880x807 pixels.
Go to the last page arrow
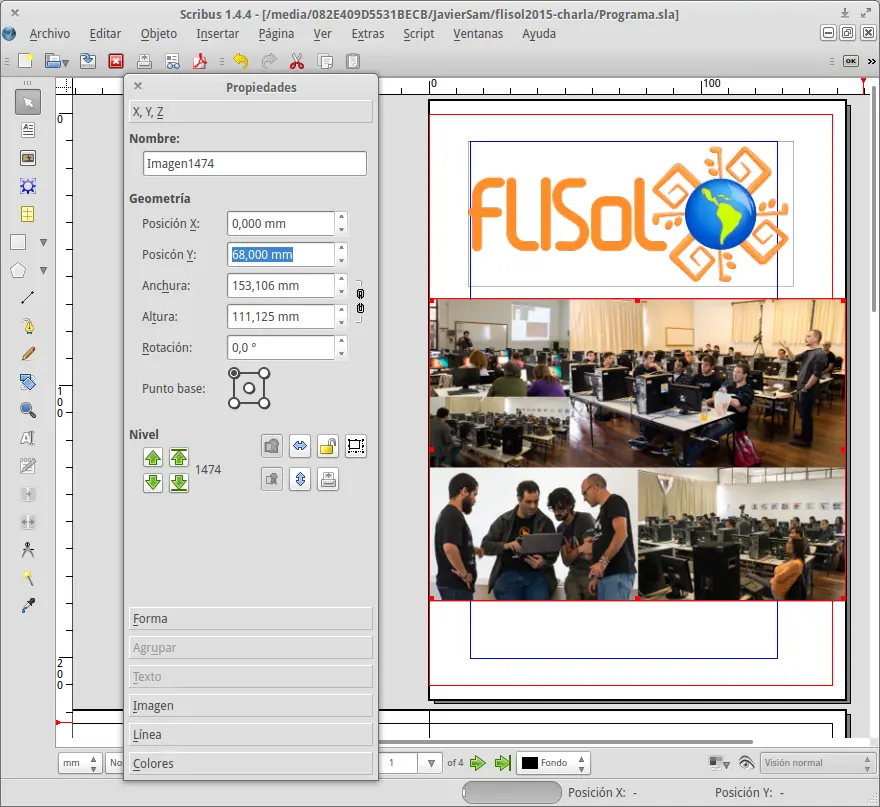503,763
